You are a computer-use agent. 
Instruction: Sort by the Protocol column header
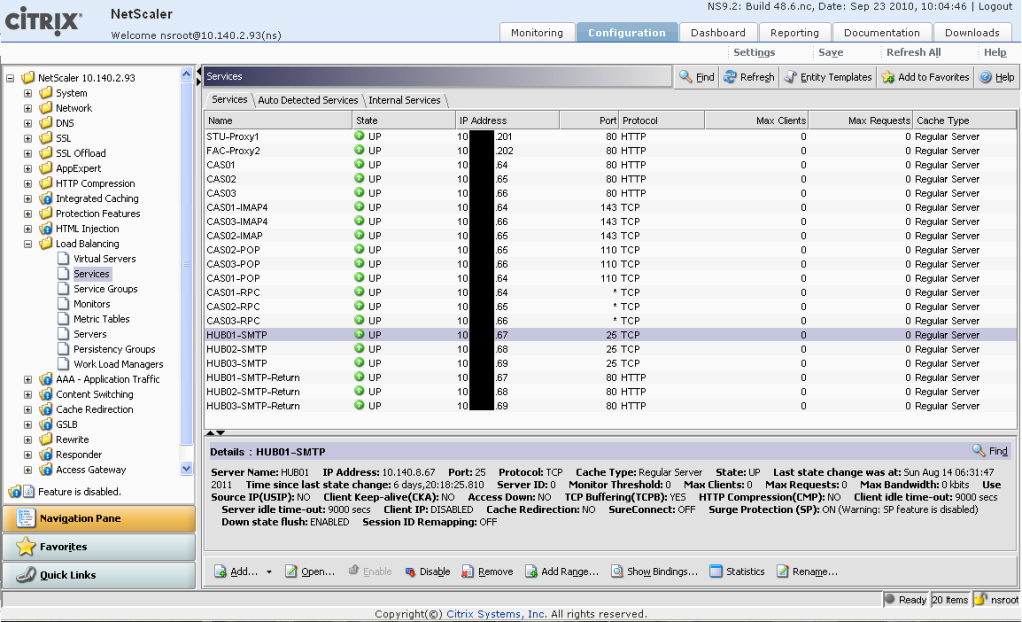(661, 120)
